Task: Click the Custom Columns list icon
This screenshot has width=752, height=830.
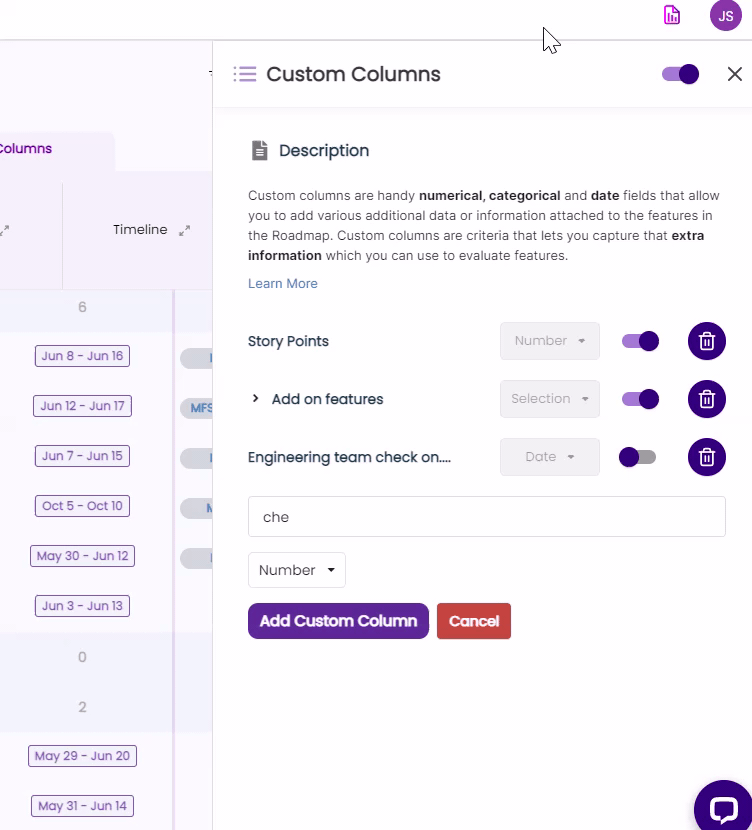Action: pyautogui.click(x=245, y=74)
